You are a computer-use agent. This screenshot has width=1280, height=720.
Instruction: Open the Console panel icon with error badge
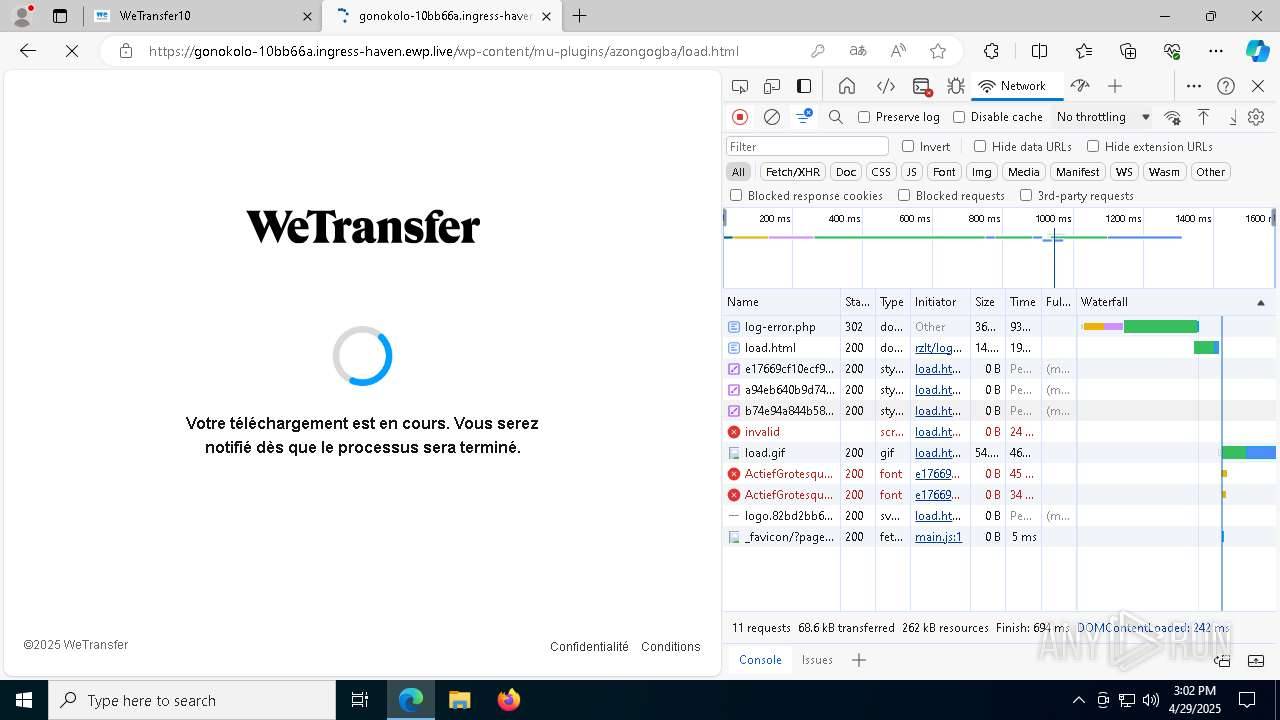click(922, 86)
